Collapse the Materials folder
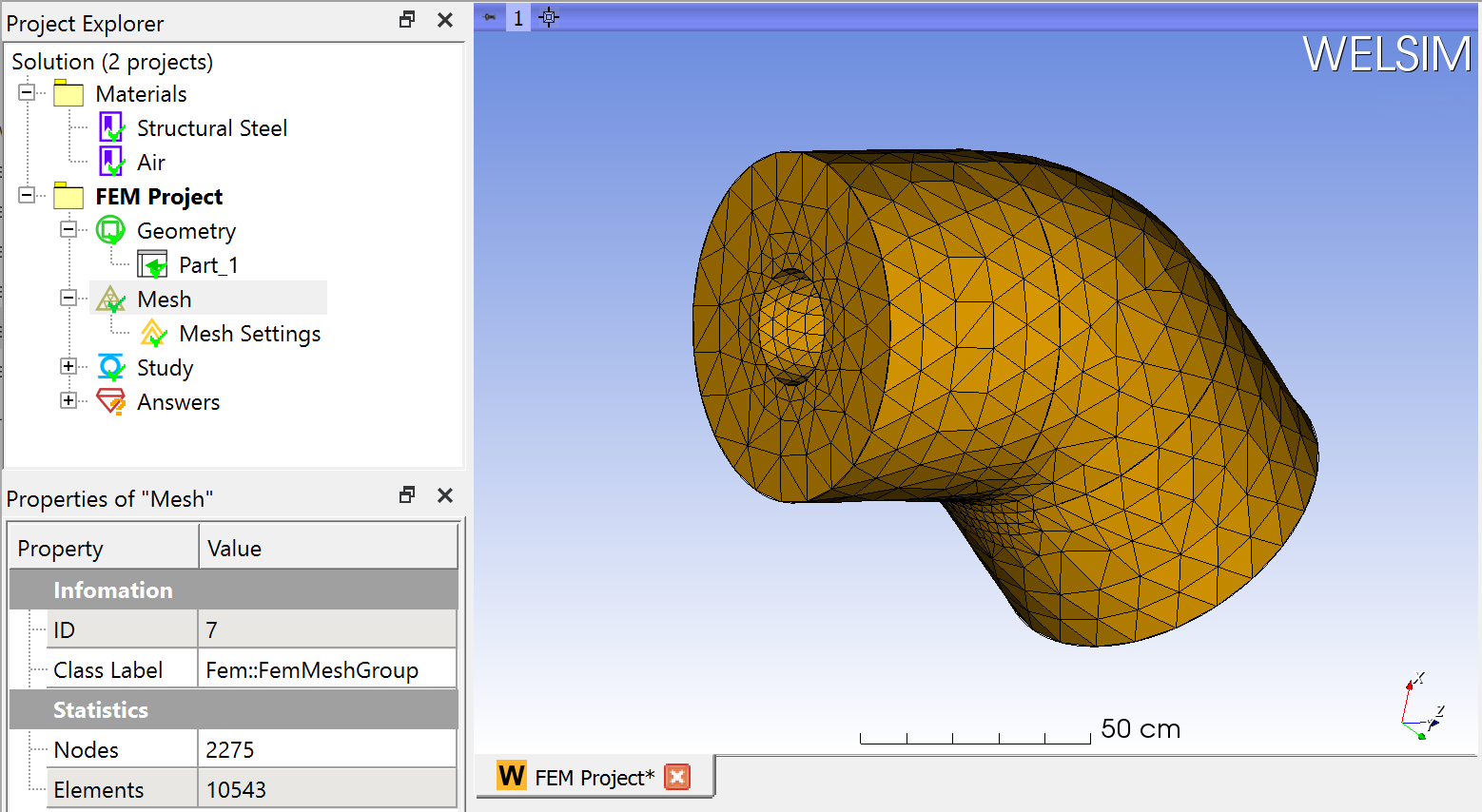1482x812 pixels. pyautogui.click(x=27, y=92)
